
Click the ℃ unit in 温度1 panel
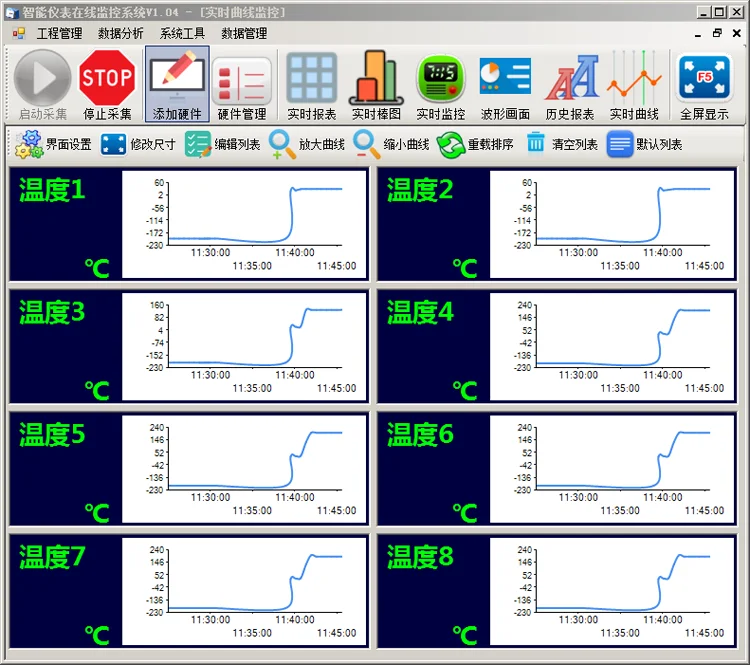(97, 268)
